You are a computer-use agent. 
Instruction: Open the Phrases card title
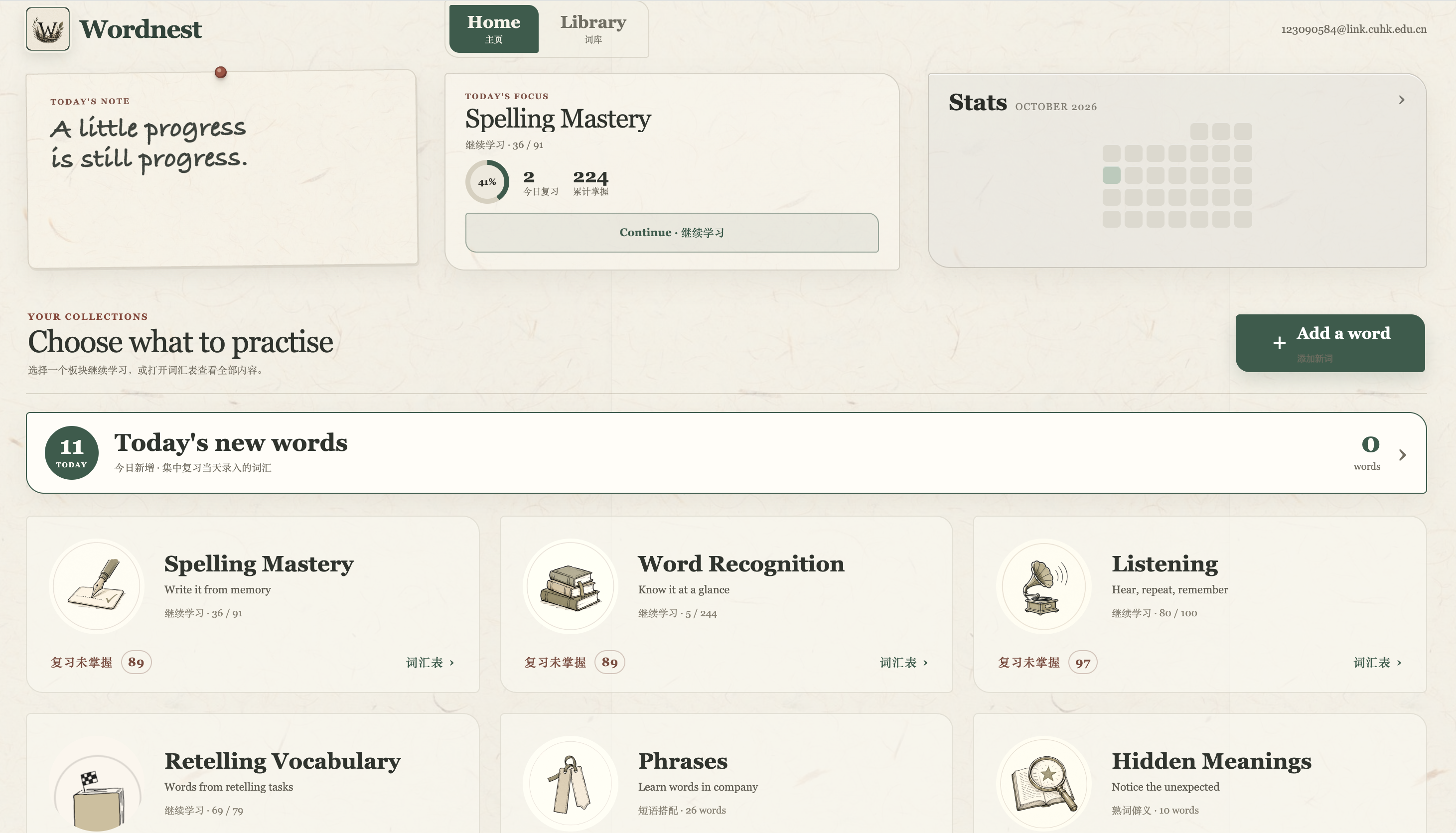(x=683, y=761)
